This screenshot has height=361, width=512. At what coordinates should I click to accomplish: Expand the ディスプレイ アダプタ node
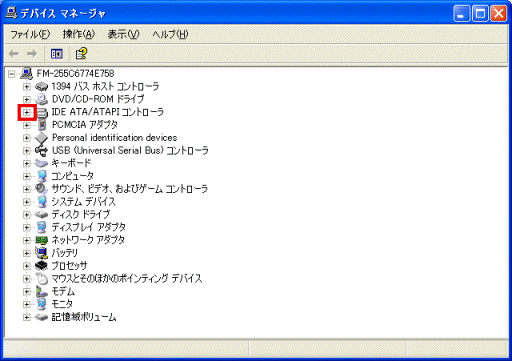26,227
